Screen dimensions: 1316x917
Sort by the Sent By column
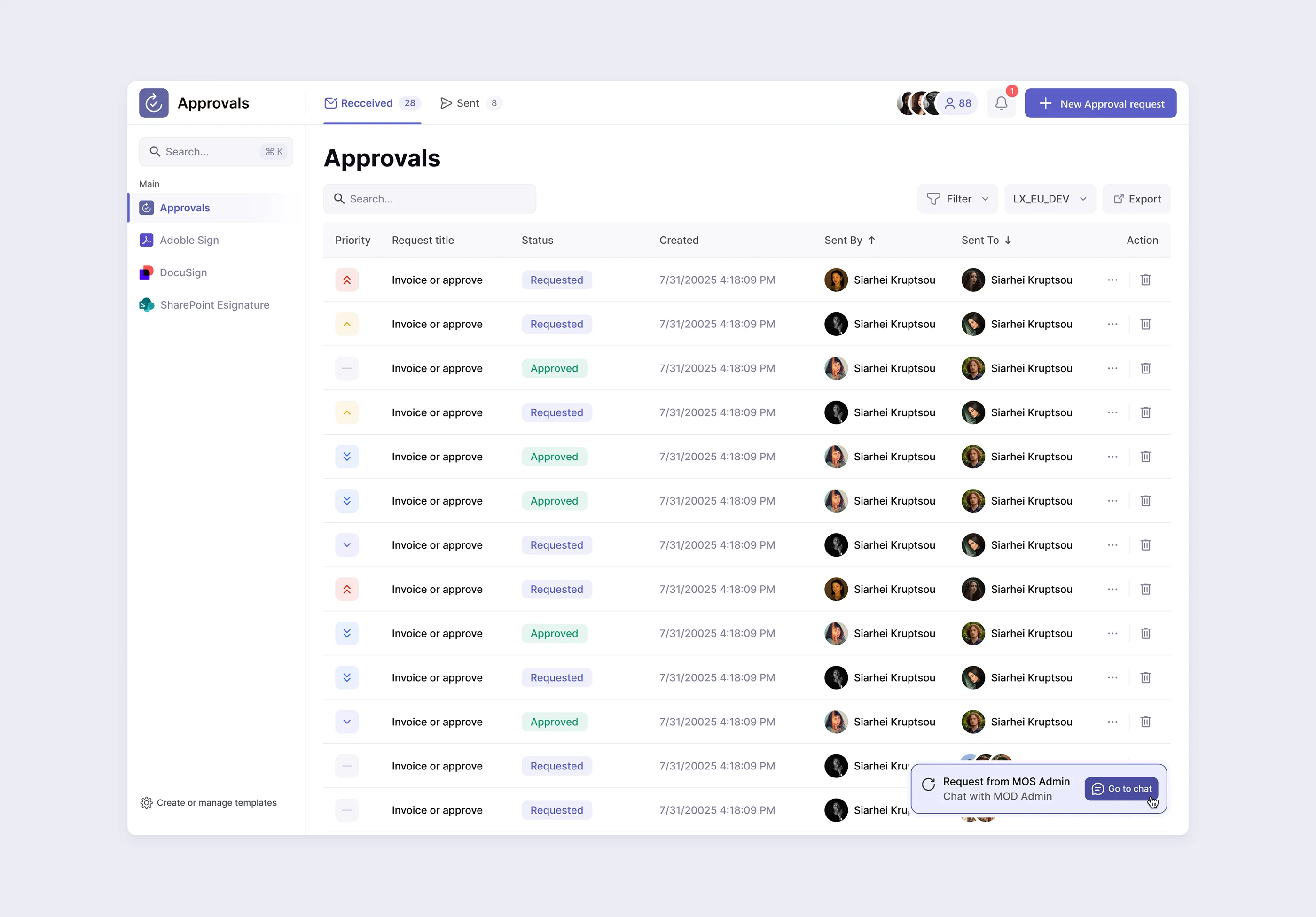click(x=849, y=240)
